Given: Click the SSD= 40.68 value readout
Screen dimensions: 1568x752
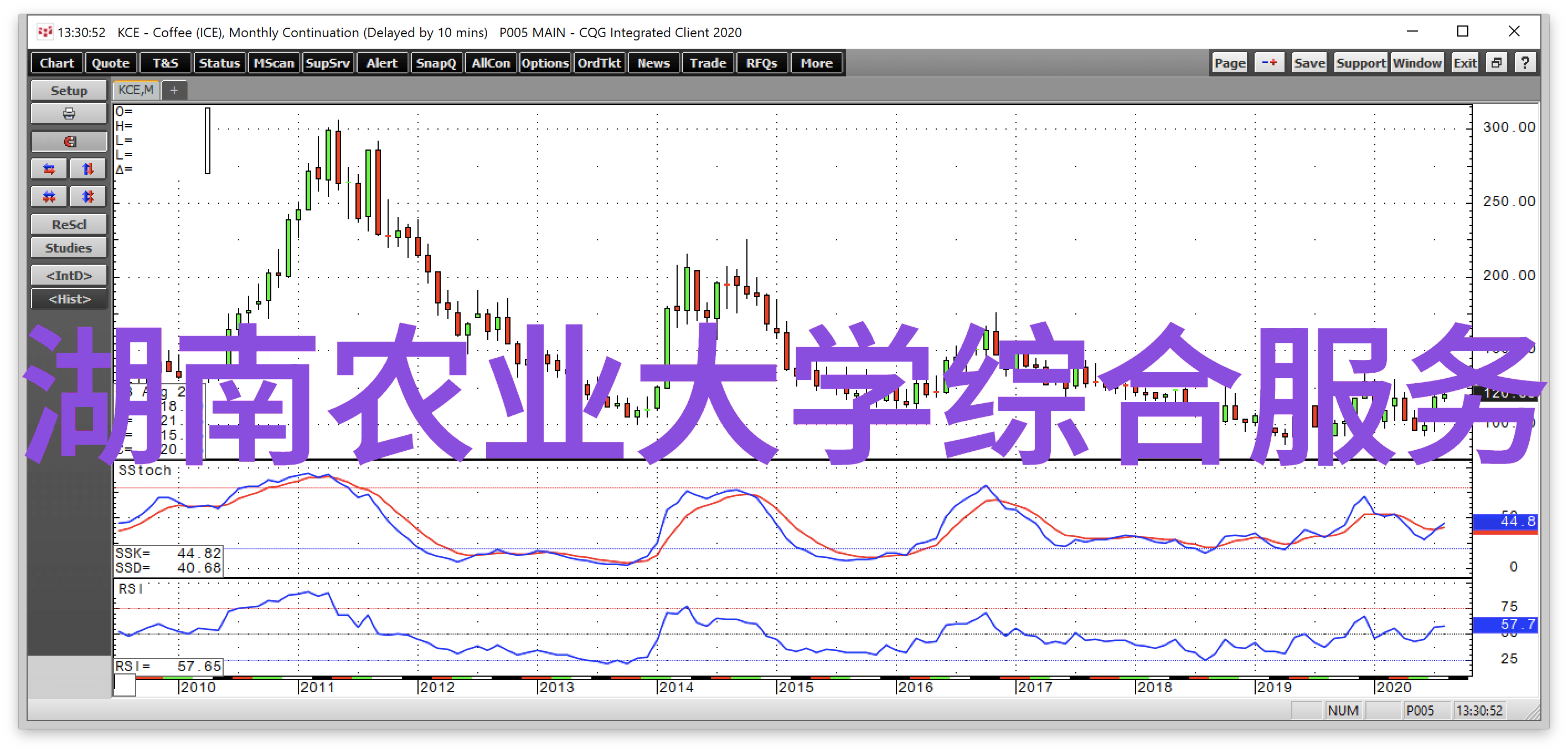Looking at the screenshot, I should point(168,568).
